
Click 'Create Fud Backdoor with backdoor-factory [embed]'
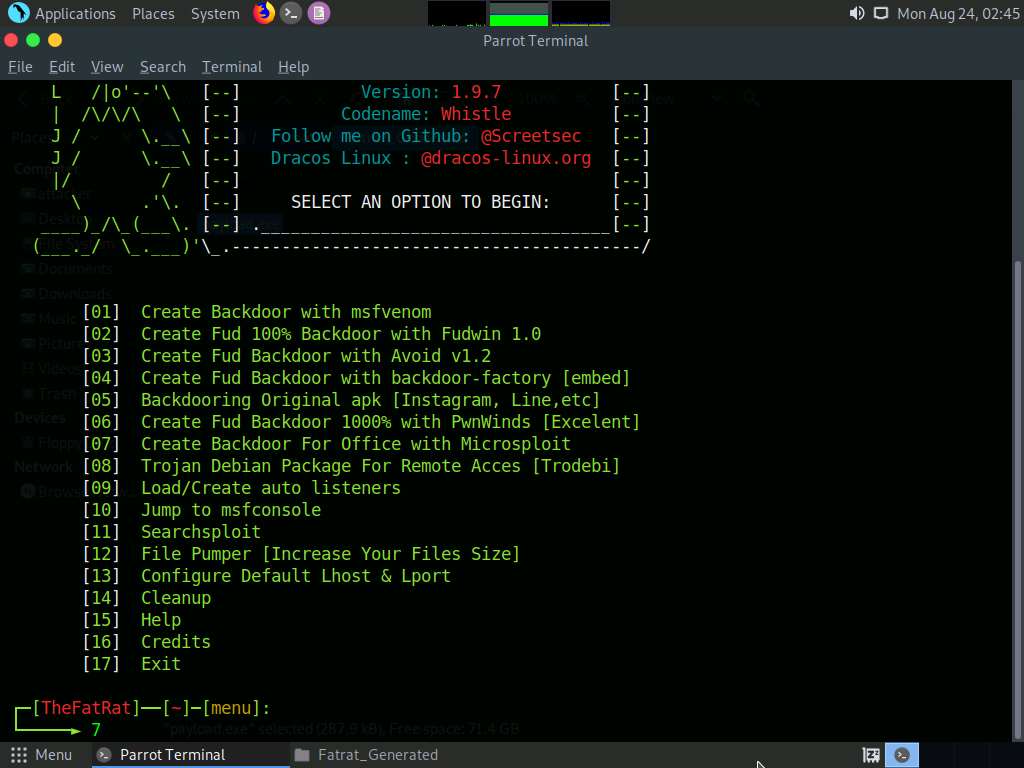(x=385, y=377)
